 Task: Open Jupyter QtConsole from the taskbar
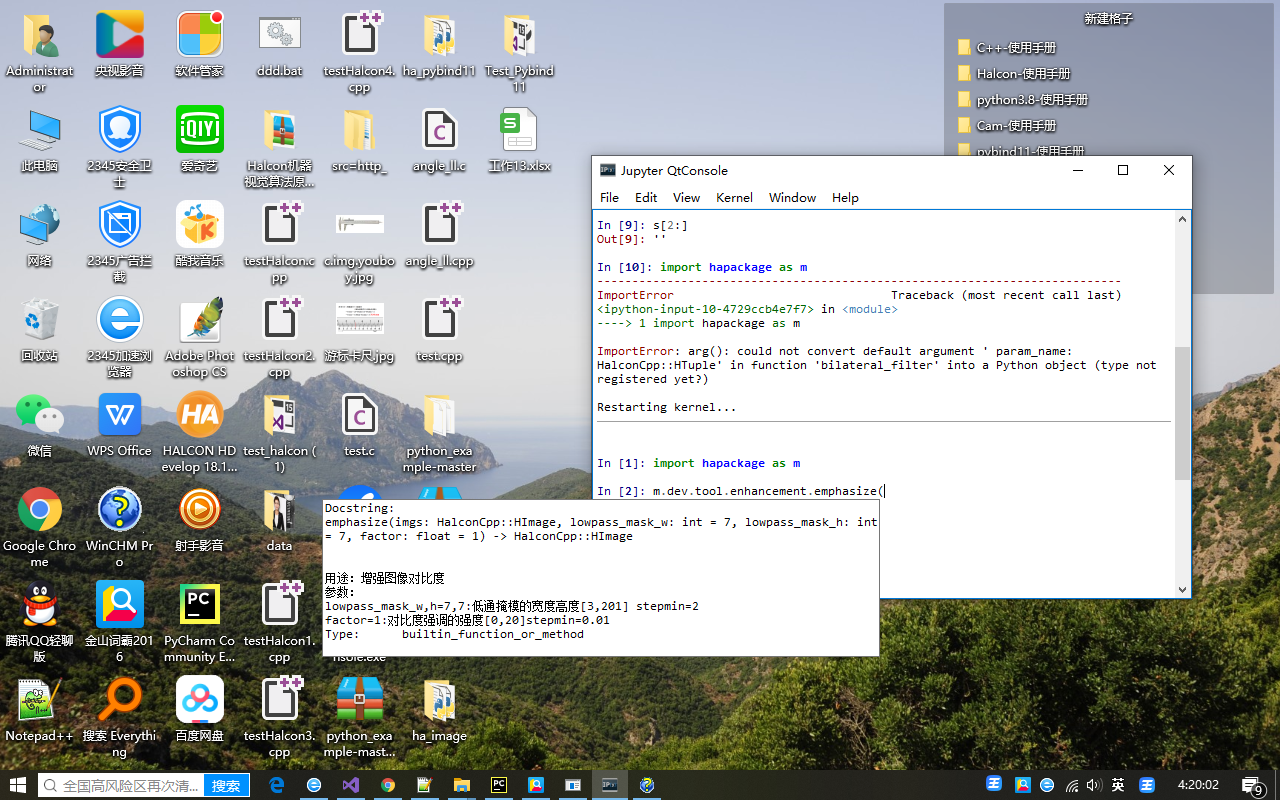(610, 785)
